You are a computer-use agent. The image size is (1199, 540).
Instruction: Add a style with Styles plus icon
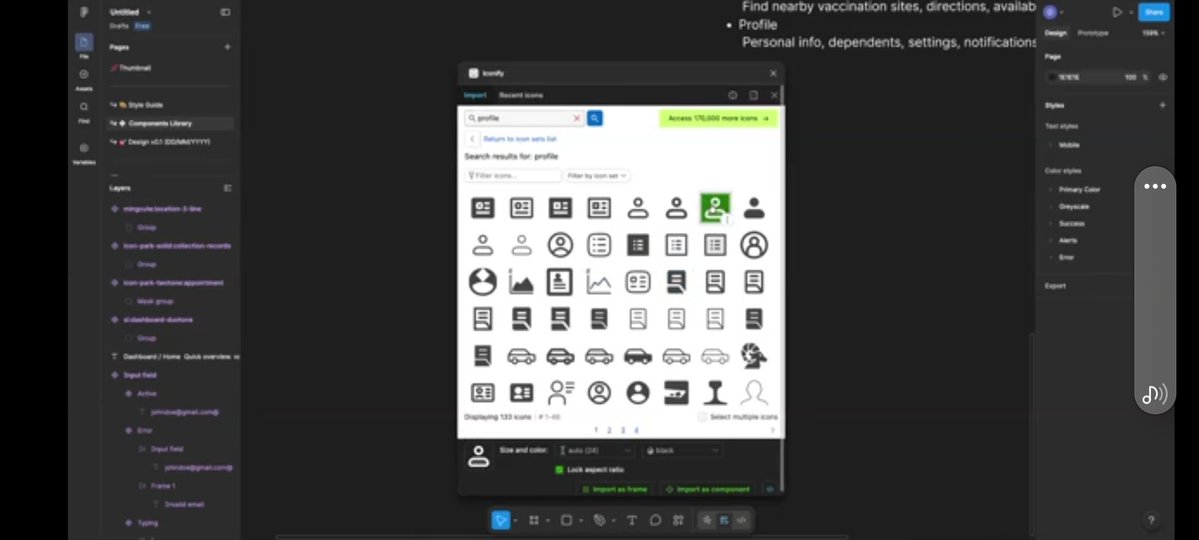pos(1162,106)
